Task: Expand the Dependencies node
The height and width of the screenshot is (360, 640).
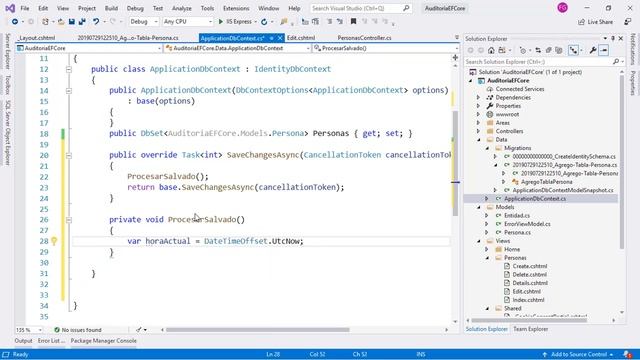Action: tap(478, 98)
